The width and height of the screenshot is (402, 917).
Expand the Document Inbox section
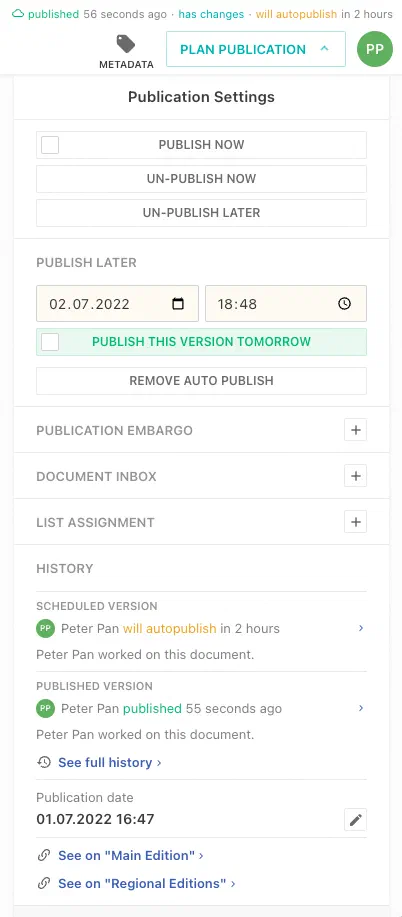[x=355, y=476]
